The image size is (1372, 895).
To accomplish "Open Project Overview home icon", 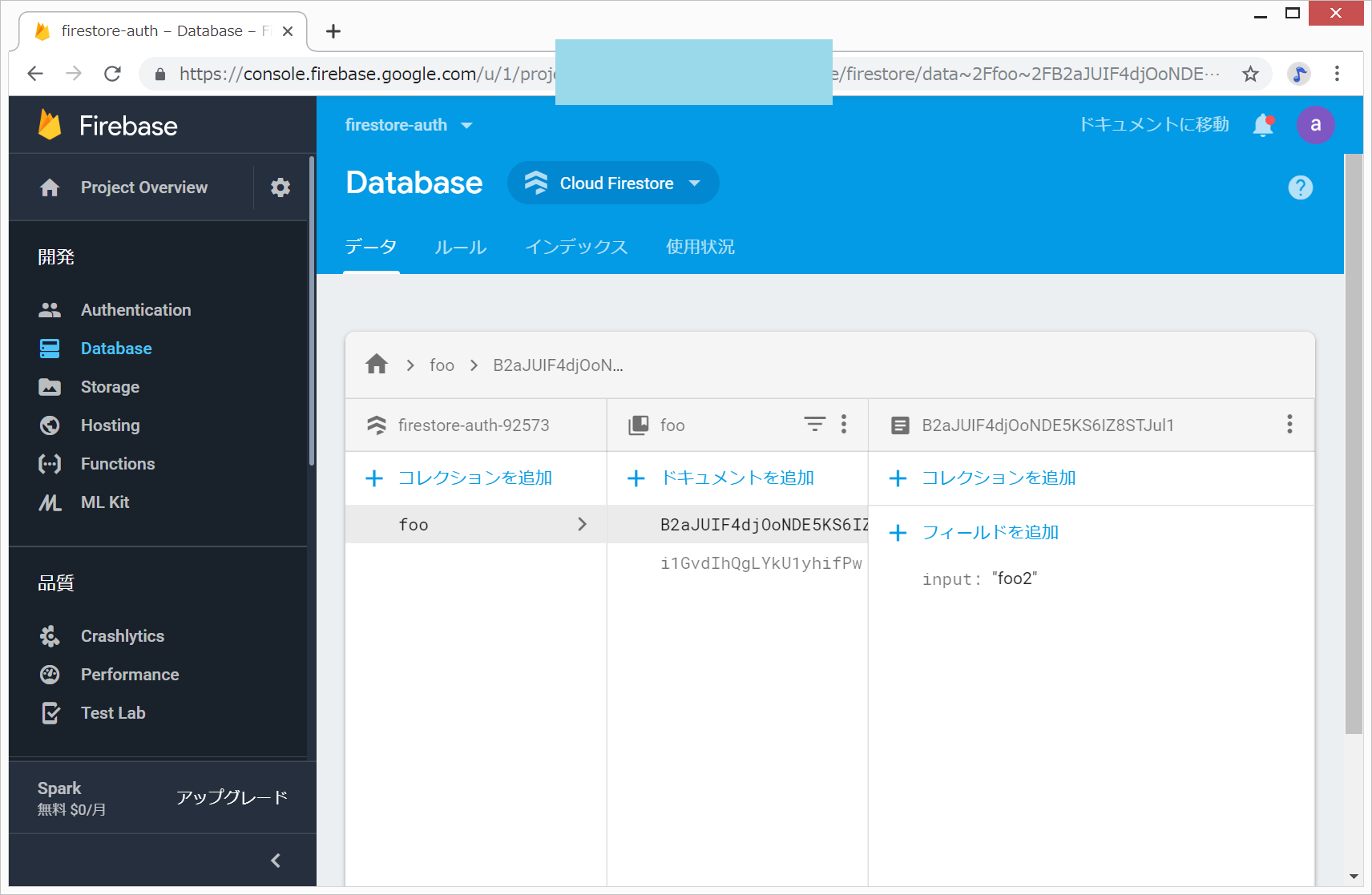I will (x=50, y=187).
